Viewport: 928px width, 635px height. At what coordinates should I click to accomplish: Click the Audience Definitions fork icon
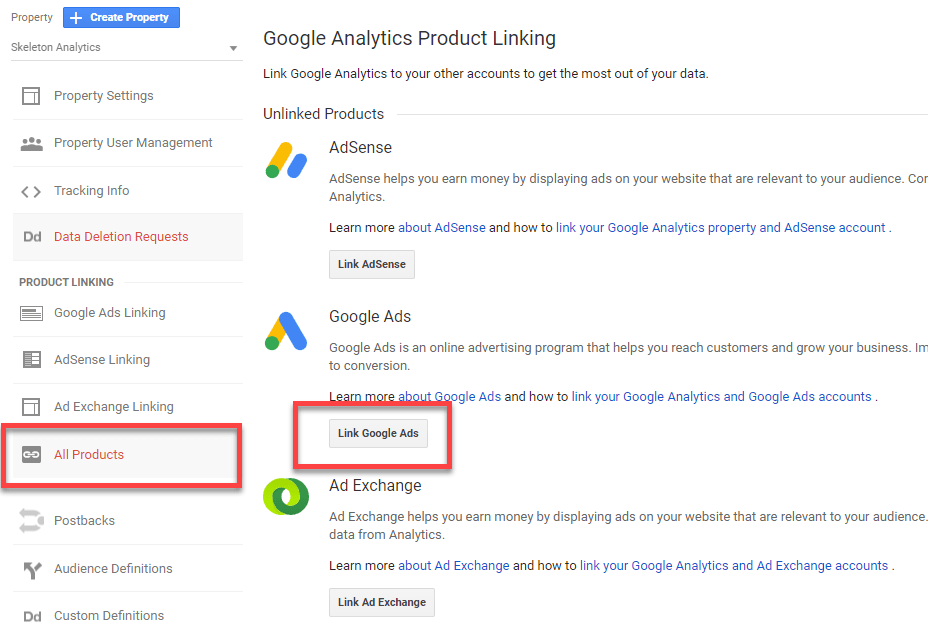pos(33,570)
